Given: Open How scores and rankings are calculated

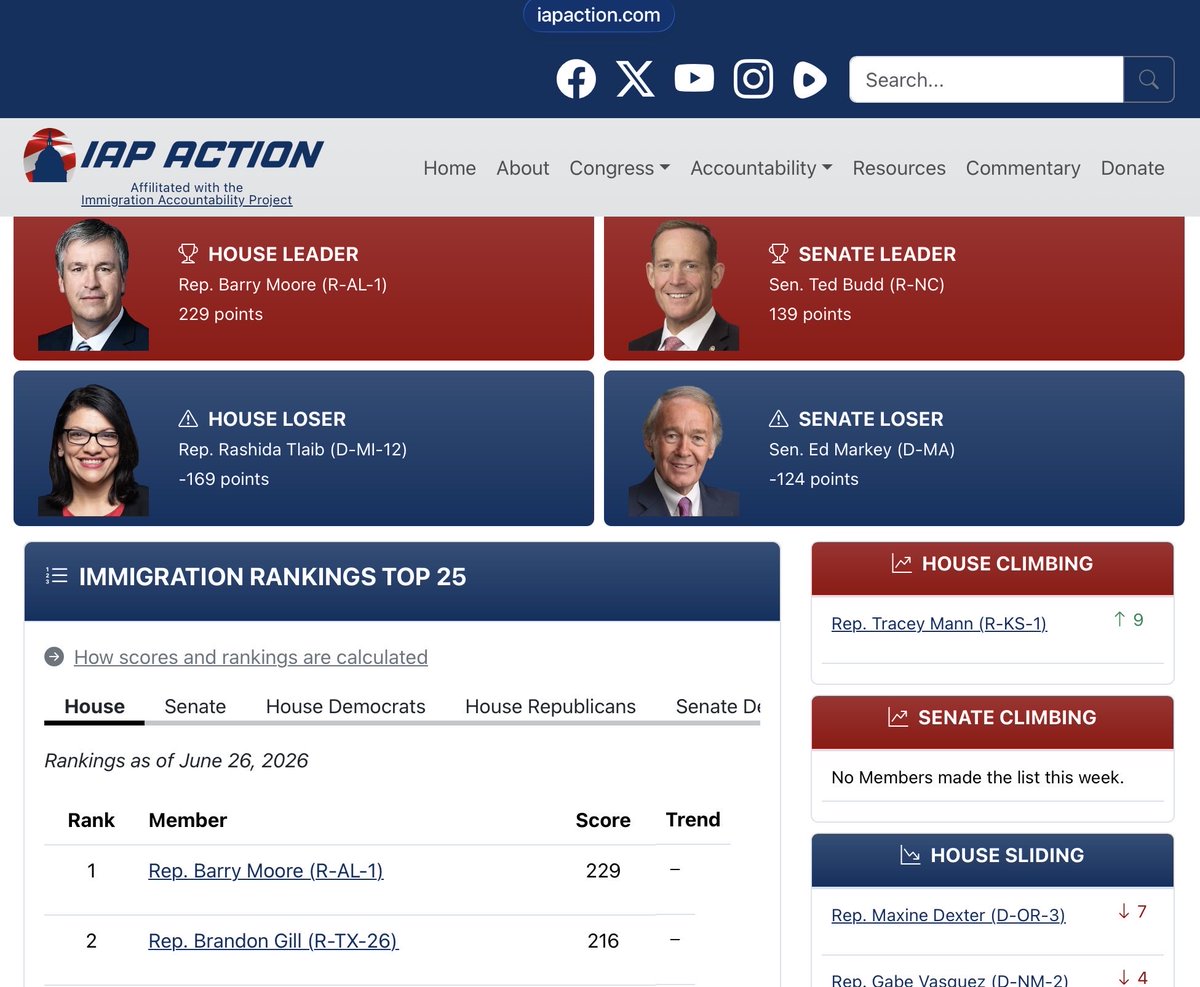Looking at the screenshot, I should click(x=251, y=657).
